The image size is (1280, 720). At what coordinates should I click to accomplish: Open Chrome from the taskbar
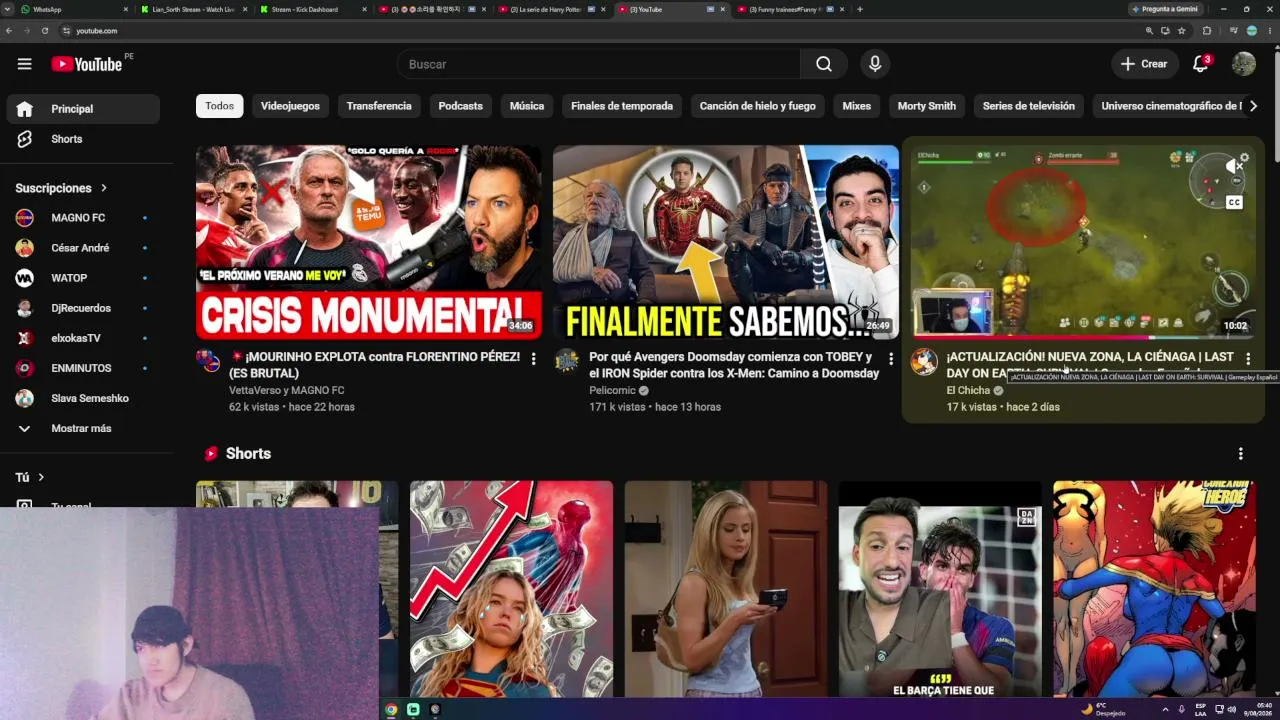391,710
